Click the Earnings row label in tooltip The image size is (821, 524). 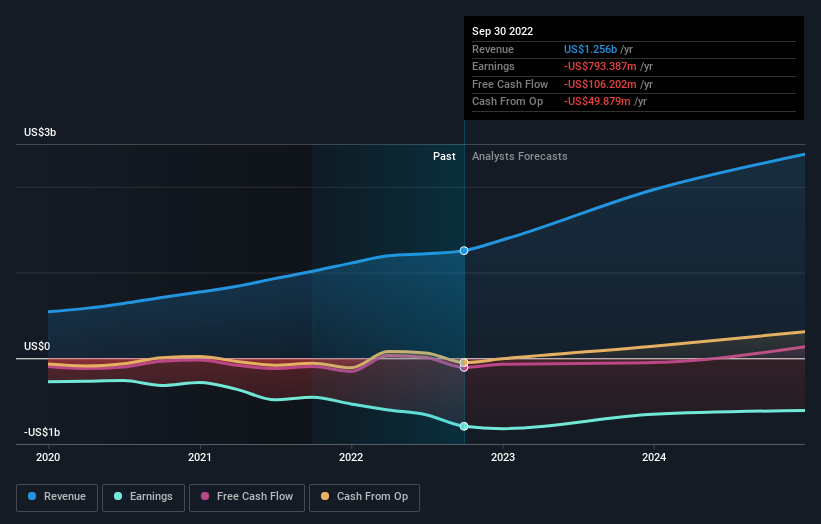(493, 66)
